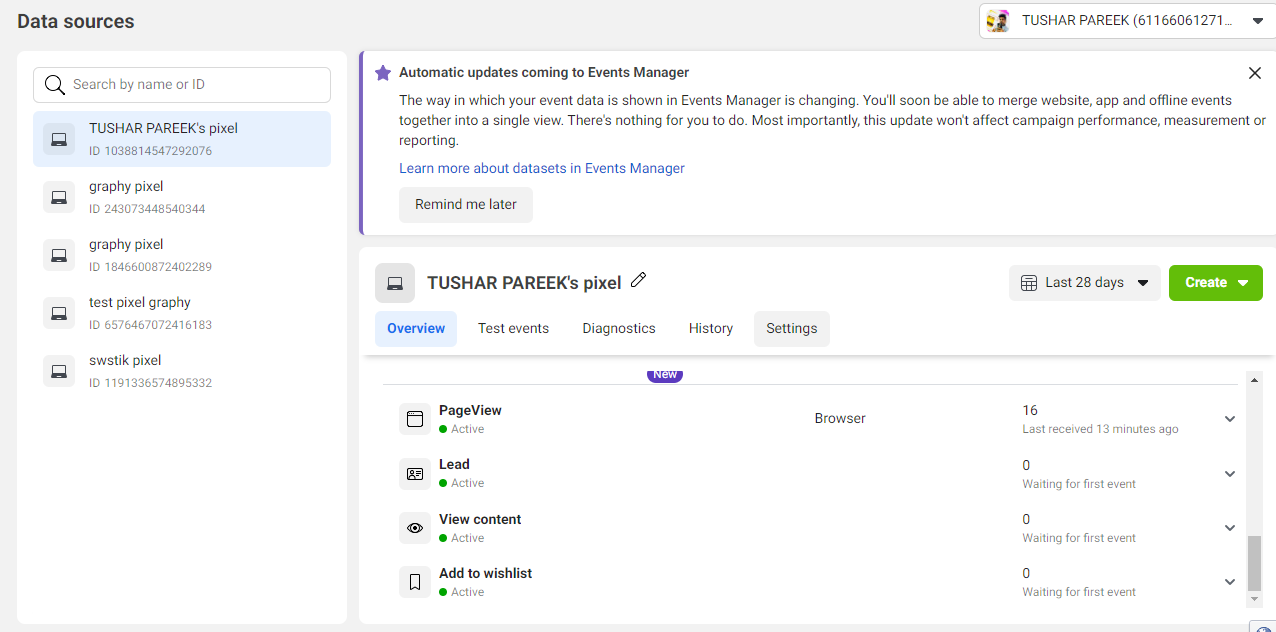
Task: Open the Create dropdown menu
Action: (x=1215, y=282)
